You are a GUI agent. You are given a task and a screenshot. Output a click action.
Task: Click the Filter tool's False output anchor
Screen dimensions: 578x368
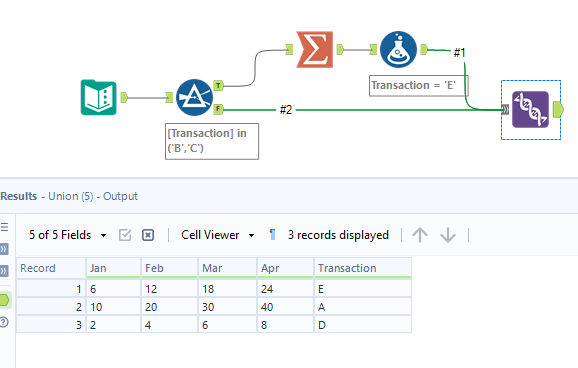click(x=218, y=109)
